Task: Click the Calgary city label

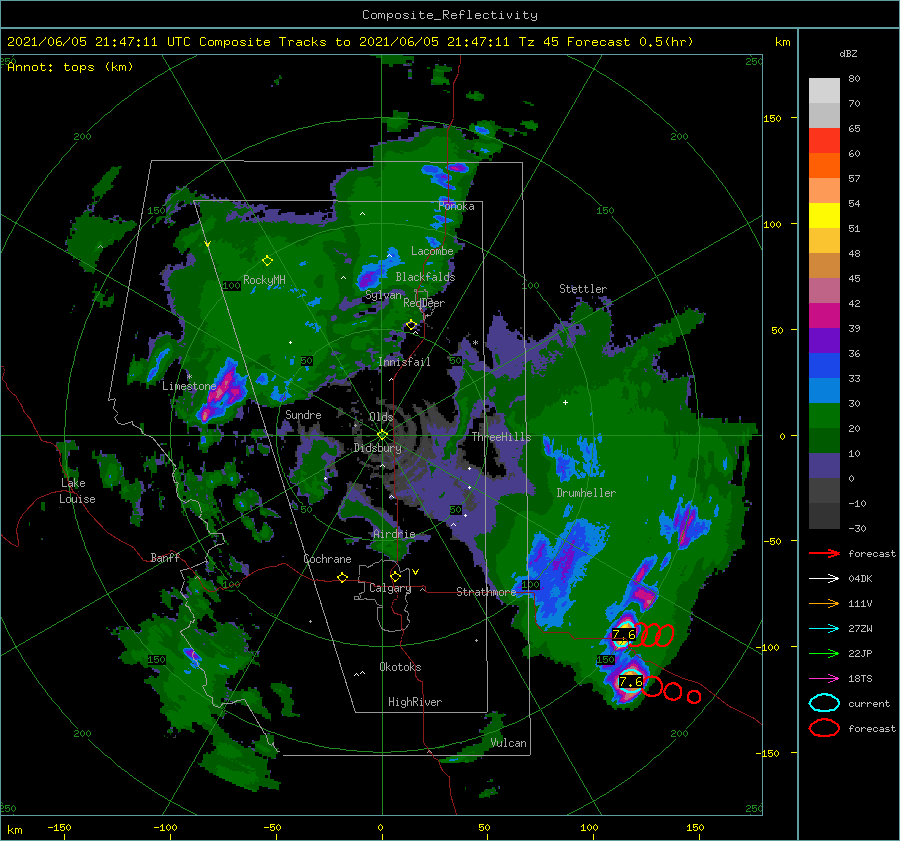Action: click(390, 588)
